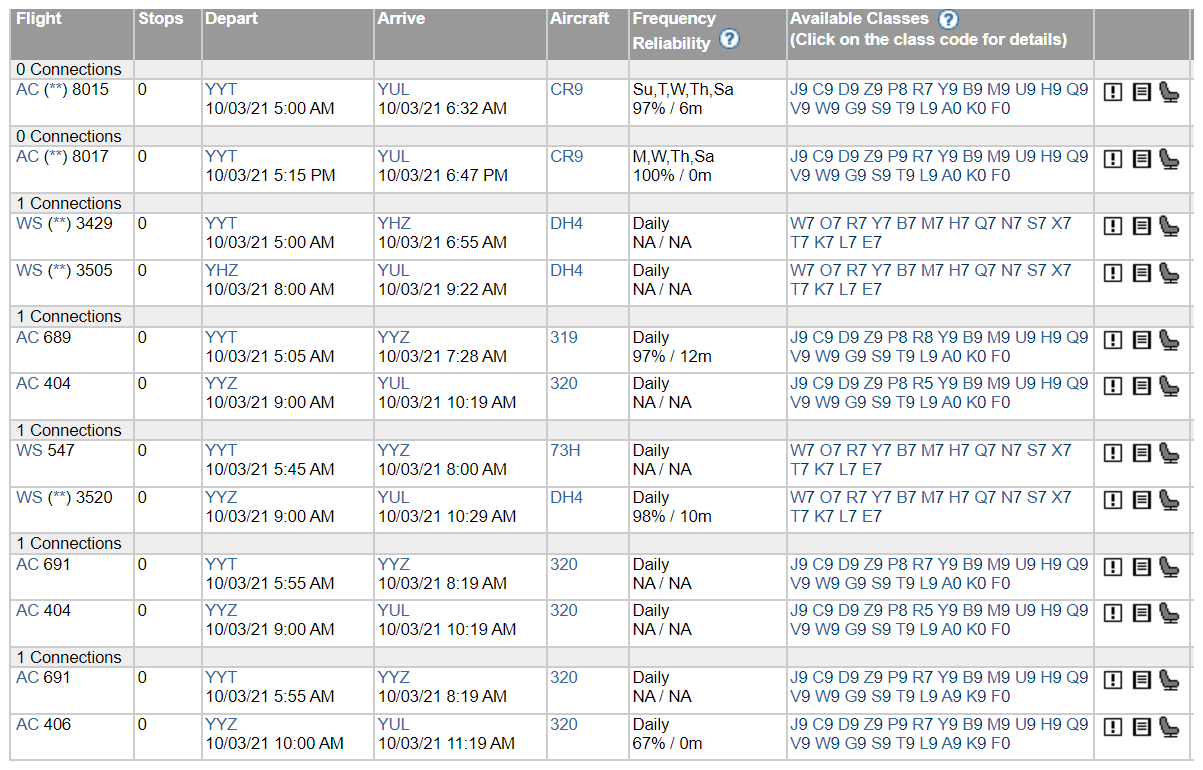The width and height of the screenshot is (1203, 770).
Task: Click the CR9 aircraft link for AC 8017
Action: (566, 156)
